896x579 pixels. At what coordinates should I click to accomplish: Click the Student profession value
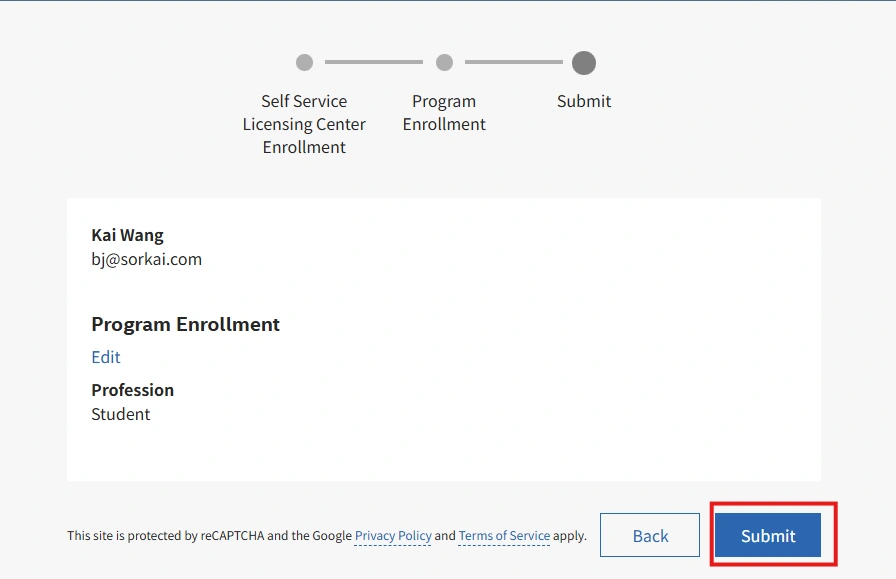[120, 414]
